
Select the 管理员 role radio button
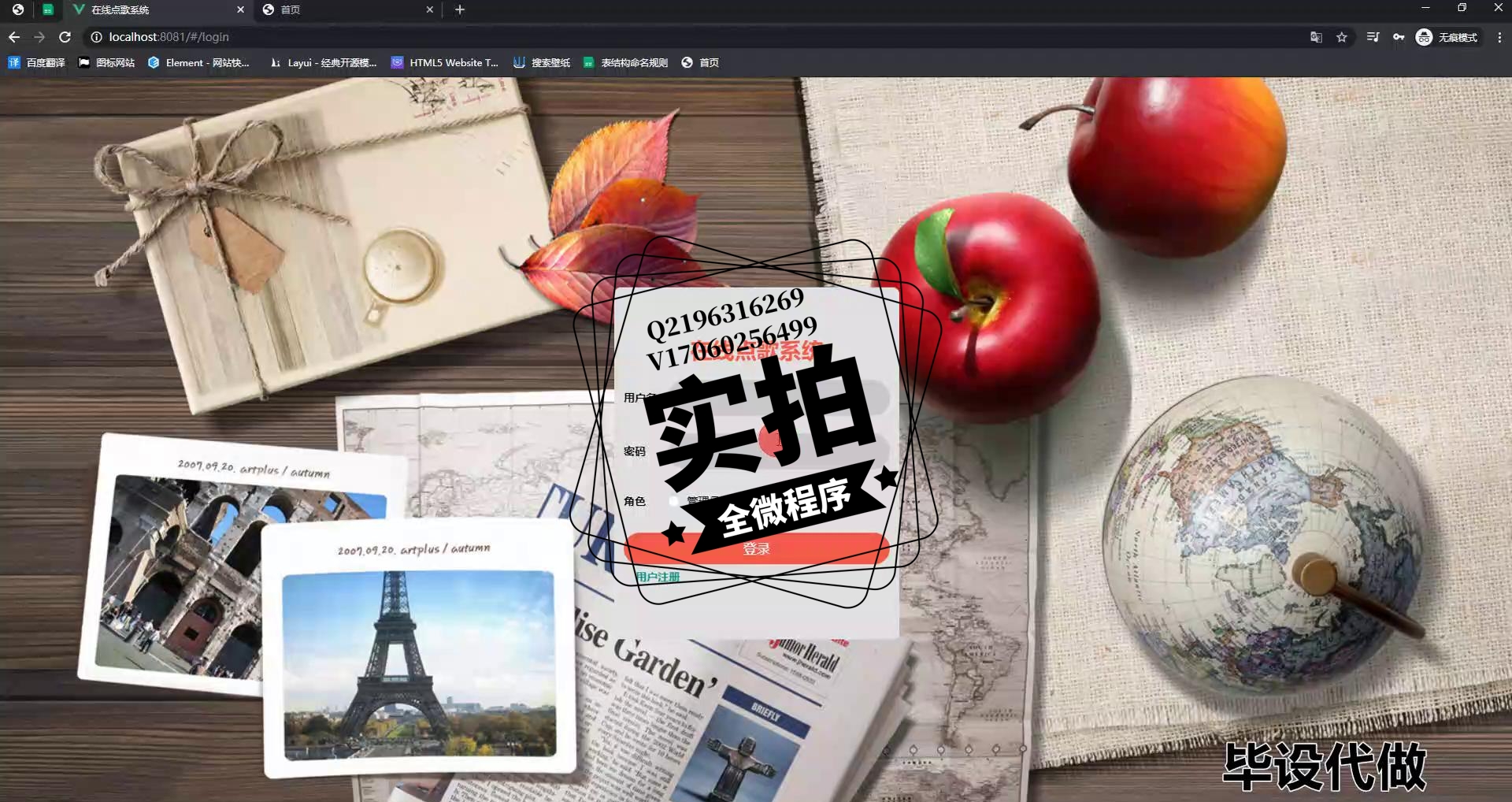coord(673,500)
